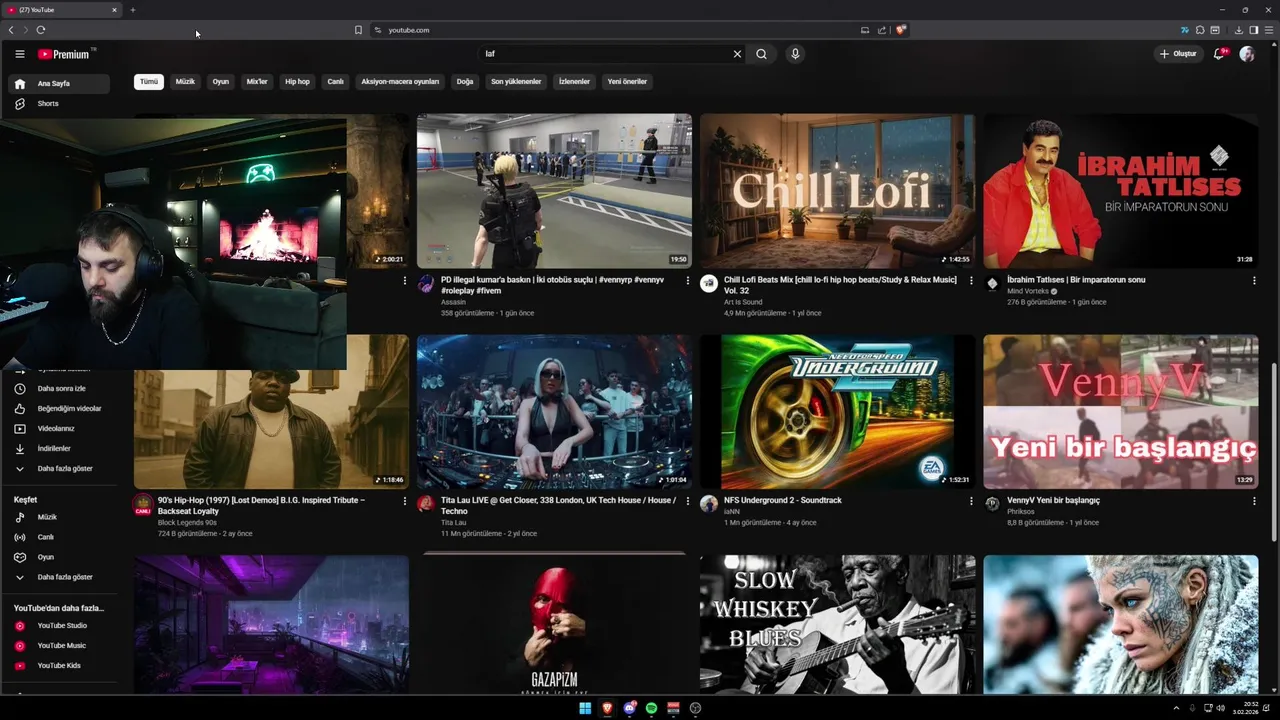Image resolution: width=1280 pixels, height=720 pixels.
Task: Clear the search box with the X
Action: 738,54
